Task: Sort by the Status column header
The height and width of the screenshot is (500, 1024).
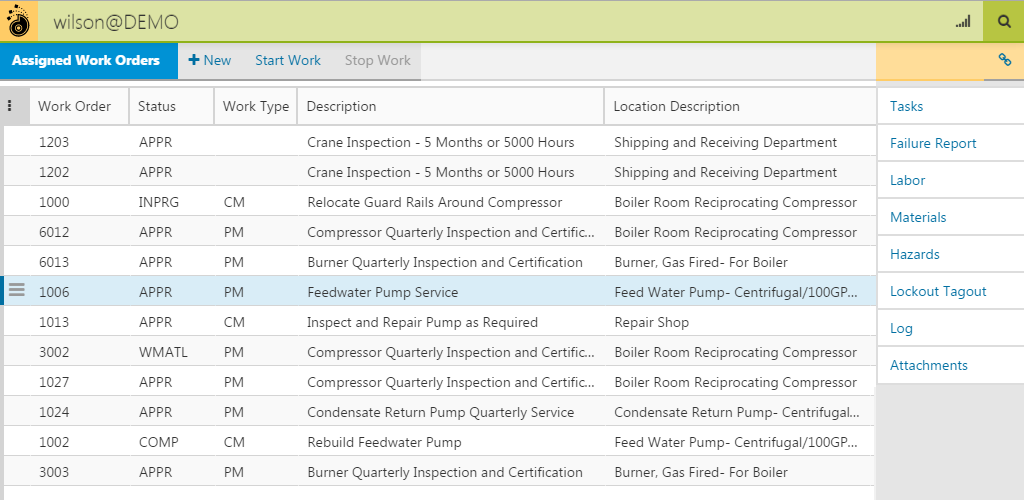Action: point(157,106)
